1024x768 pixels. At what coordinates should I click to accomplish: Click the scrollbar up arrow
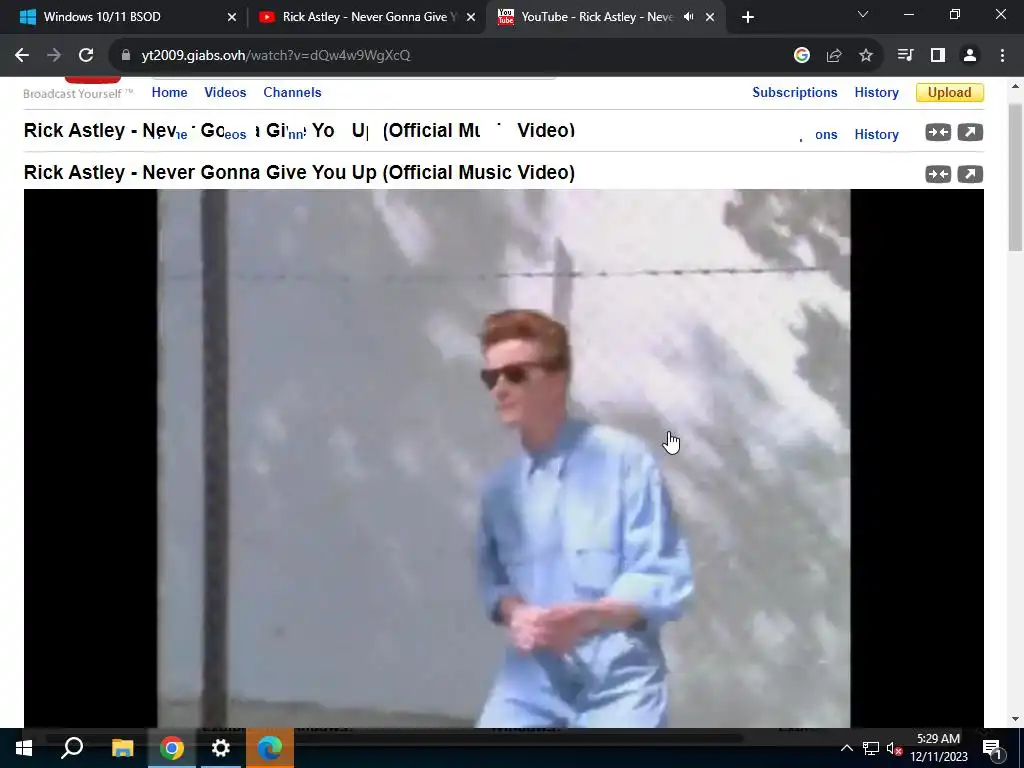click(x=1015, y=86)
